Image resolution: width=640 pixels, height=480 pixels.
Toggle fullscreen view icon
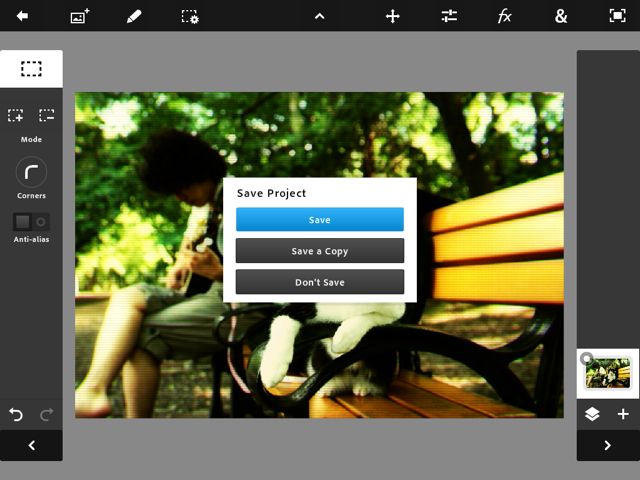(x=617, y=16)
